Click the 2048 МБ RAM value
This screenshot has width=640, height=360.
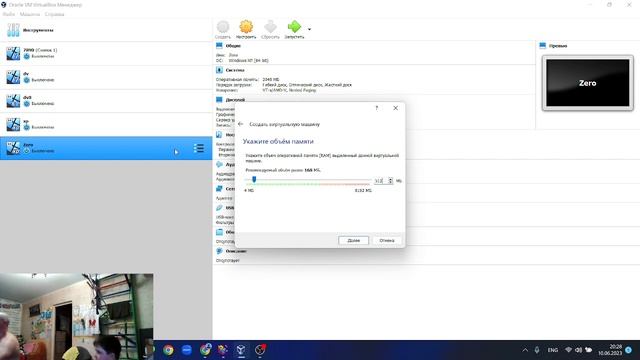click(271, 80)
